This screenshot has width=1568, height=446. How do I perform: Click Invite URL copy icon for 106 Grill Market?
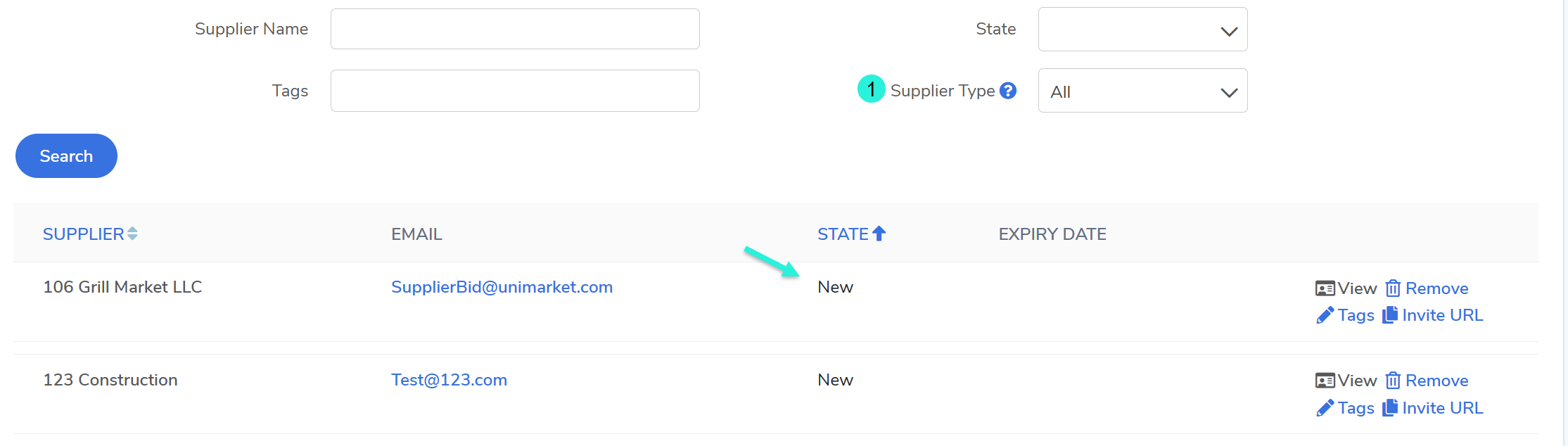(1390, 315)
